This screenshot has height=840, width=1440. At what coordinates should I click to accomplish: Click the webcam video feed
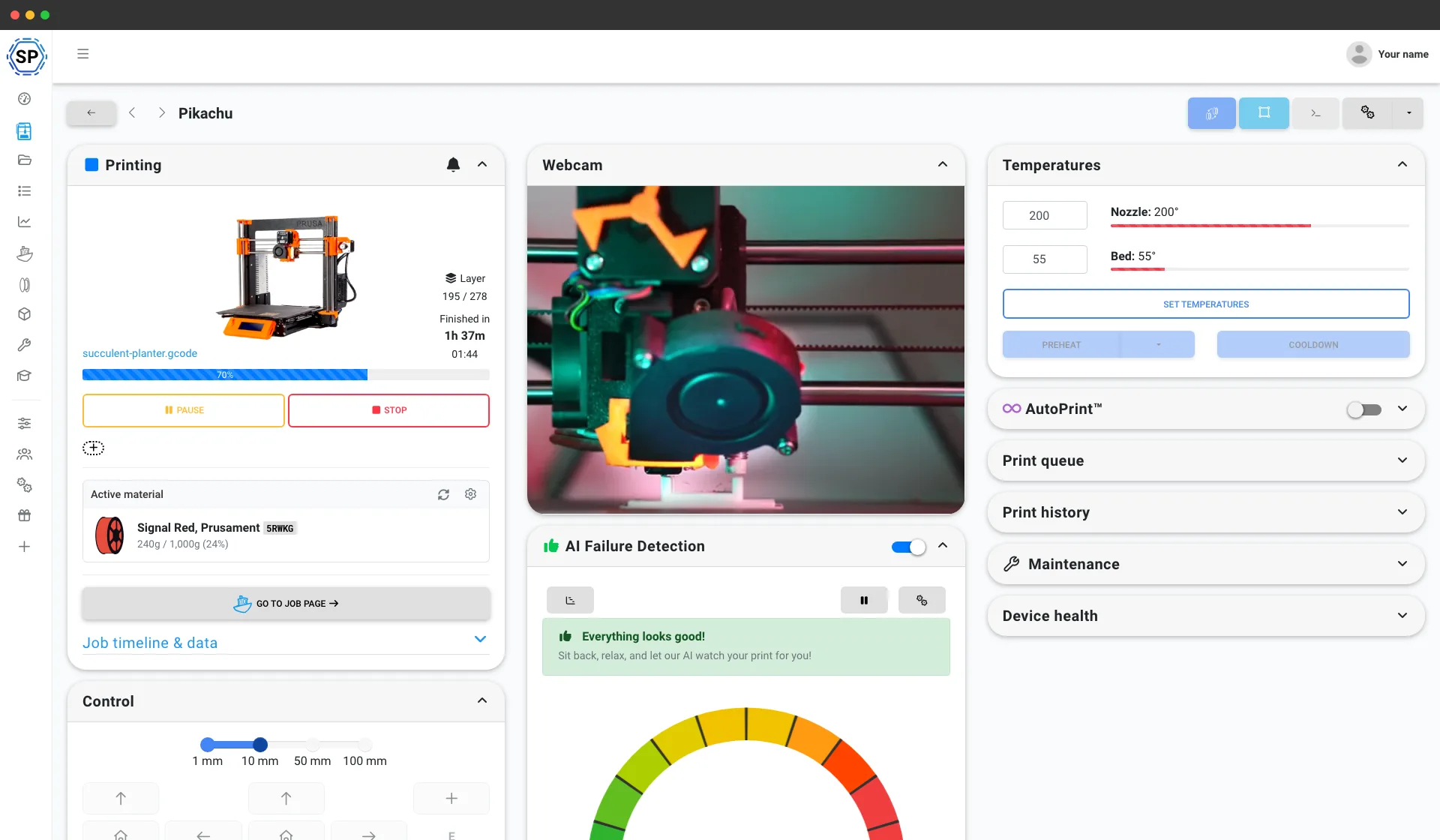click(745, 349)
